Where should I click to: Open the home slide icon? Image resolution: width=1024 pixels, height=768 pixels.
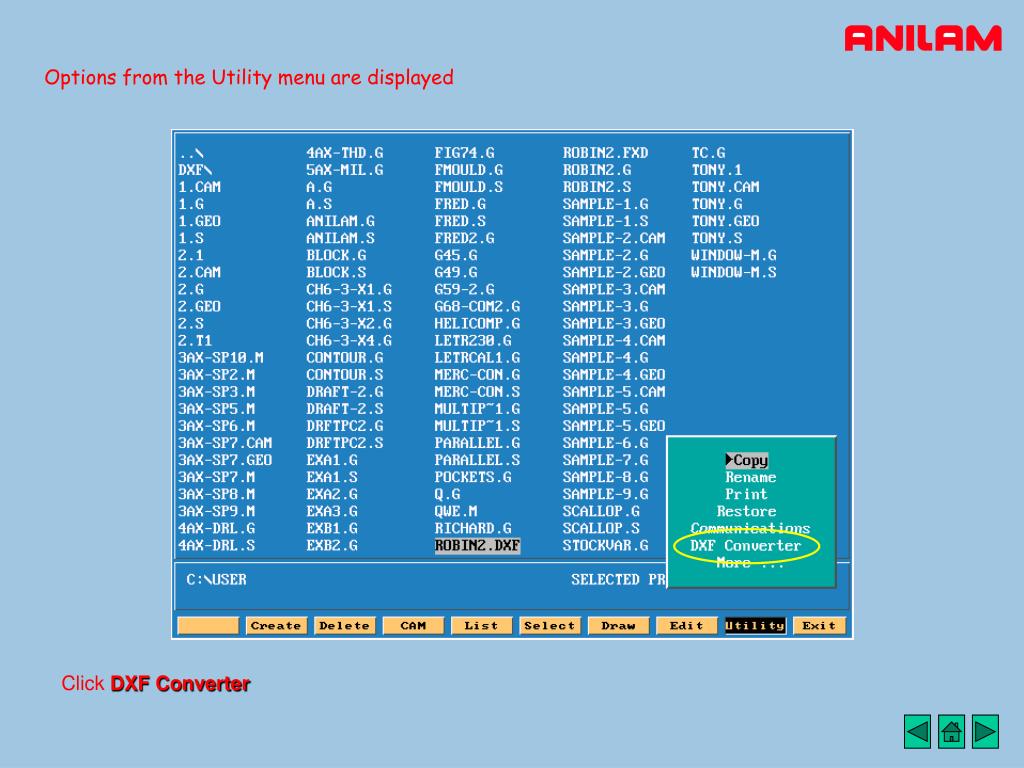[x=952, y=731]
